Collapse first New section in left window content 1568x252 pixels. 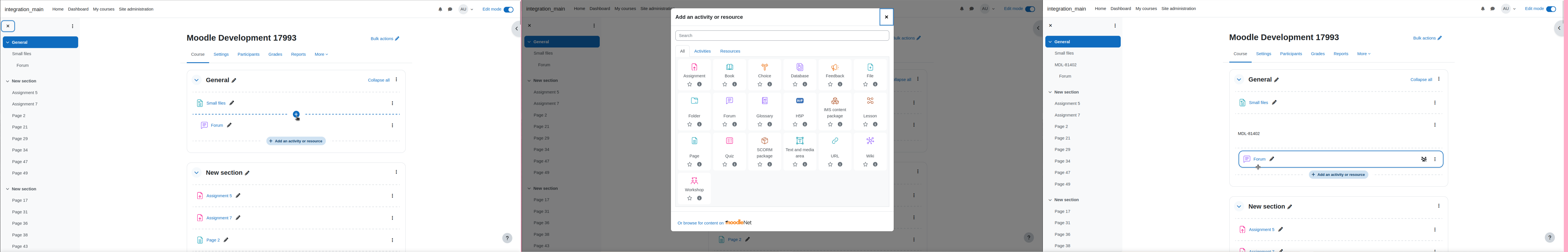click(x=197, y=173)
